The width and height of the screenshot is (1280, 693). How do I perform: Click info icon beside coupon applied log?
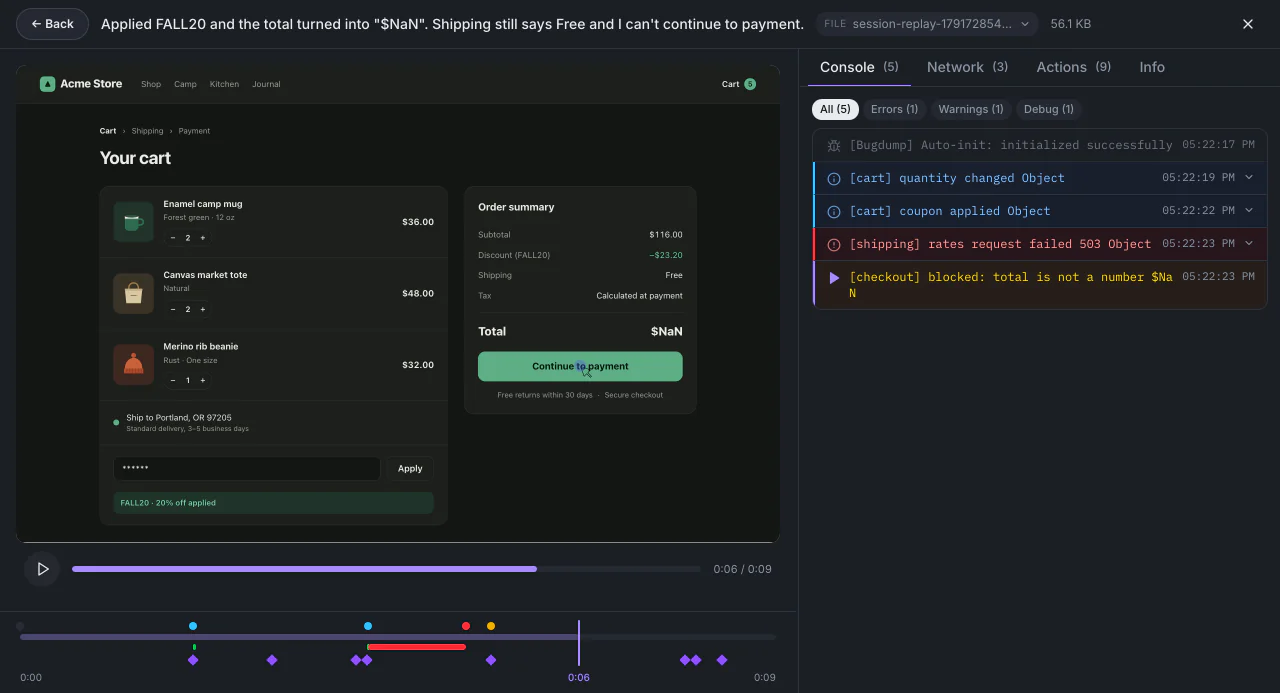point(834,212)
